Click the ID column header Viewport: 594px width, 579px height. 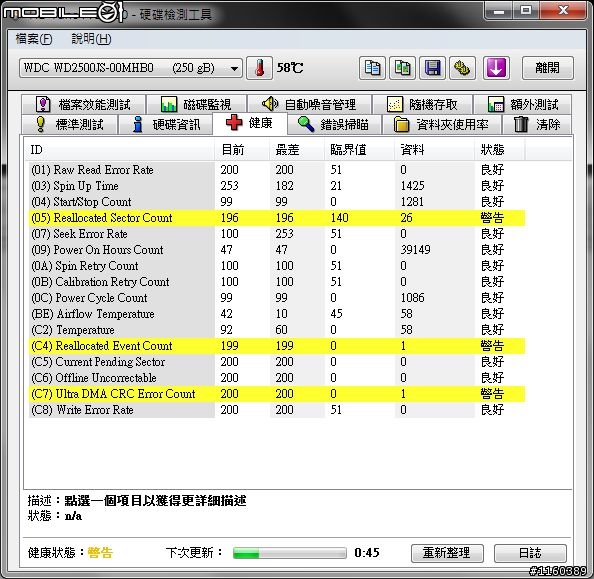point(119,150)
